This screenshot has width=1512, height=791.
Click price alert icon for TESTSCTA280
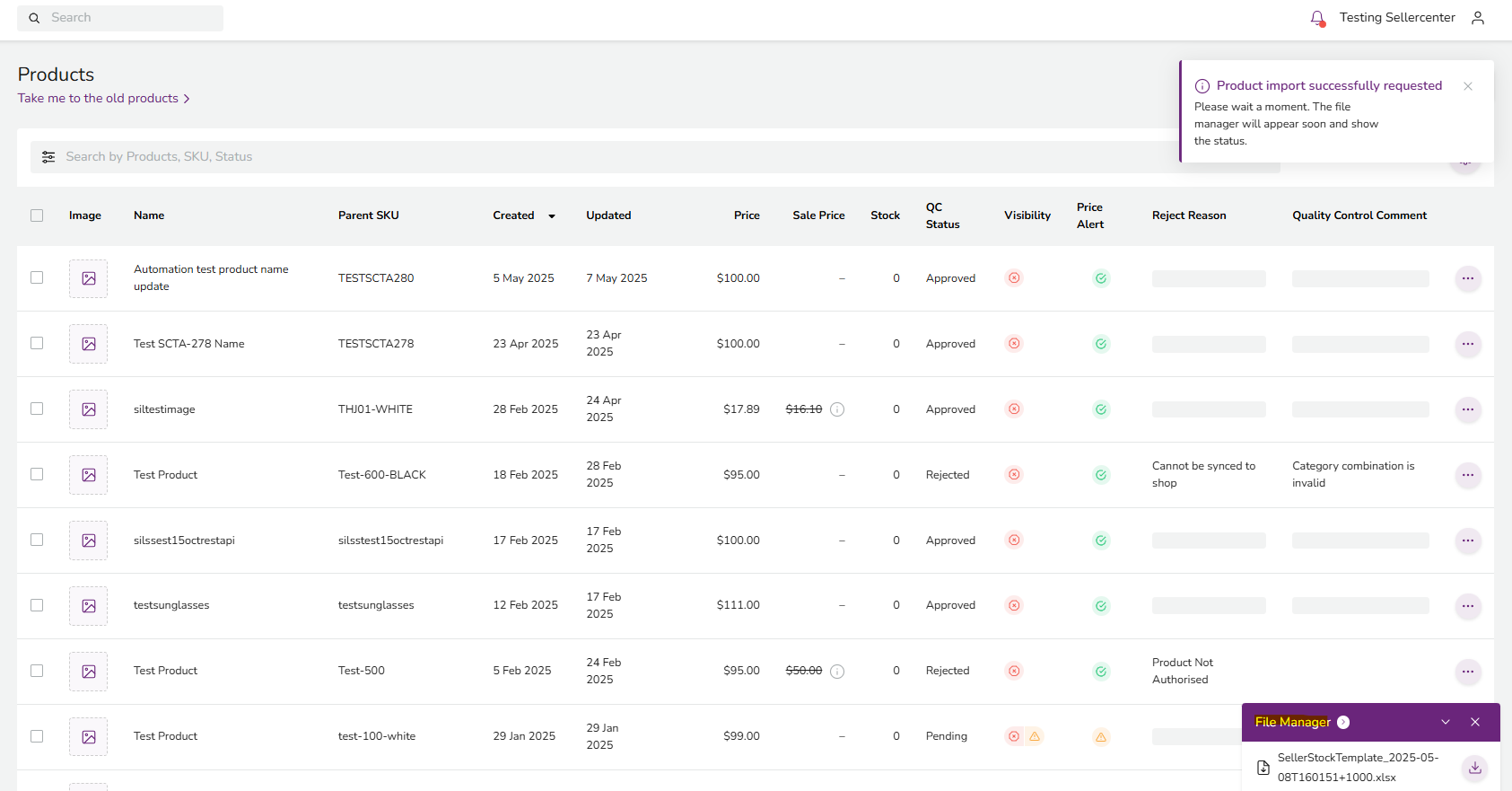point(1101,278)
